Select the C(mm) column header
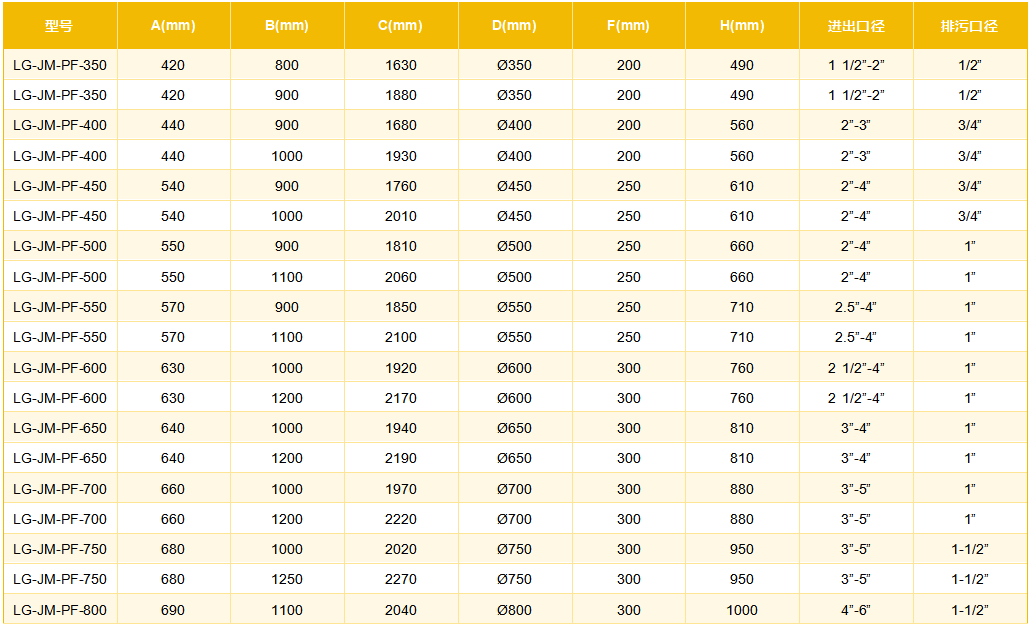 [x=400, y=26]
